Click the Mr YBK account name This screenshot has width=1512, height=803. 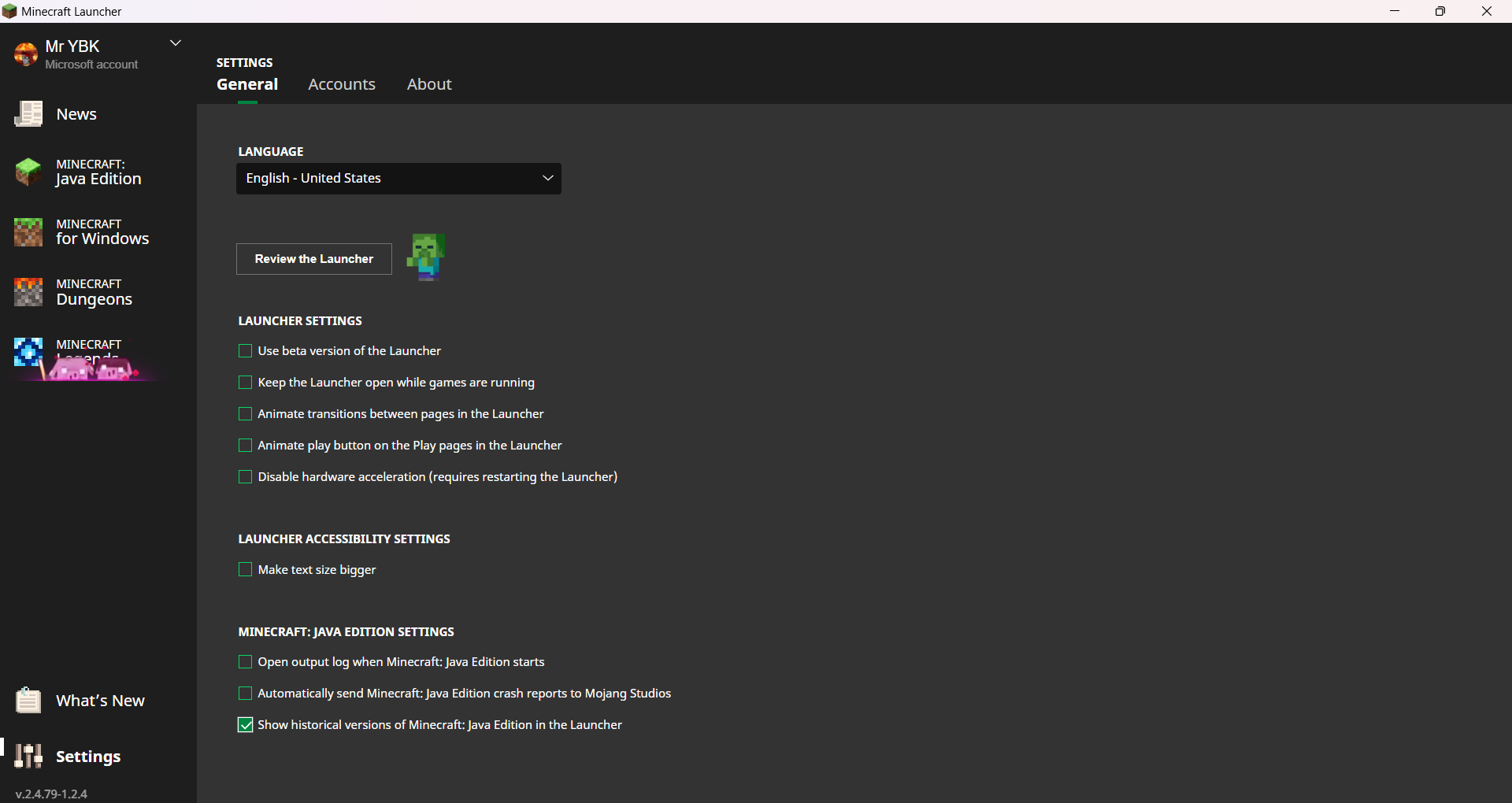point(72,46)
